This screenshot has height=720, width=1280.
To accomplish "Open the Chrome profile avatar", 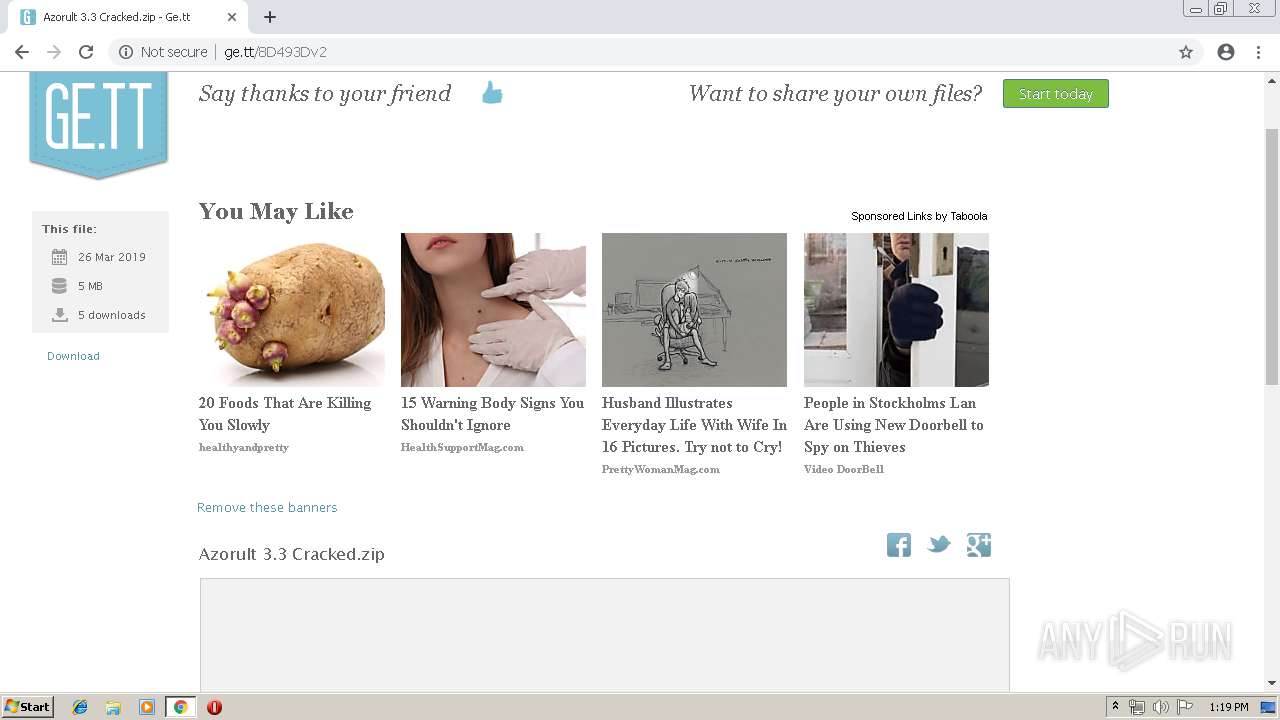I will tap(1226, 52).
